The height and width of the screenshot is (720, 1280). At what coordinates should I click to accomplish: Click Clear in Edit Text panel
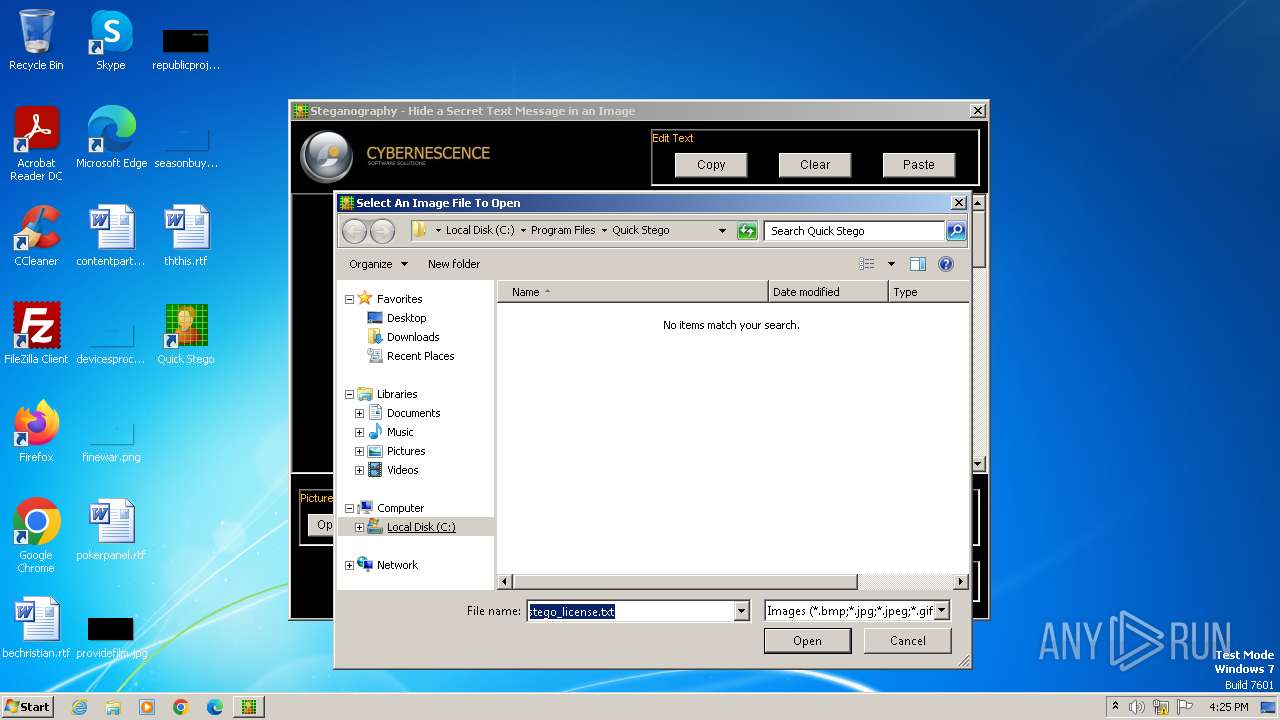pos(815,165)
